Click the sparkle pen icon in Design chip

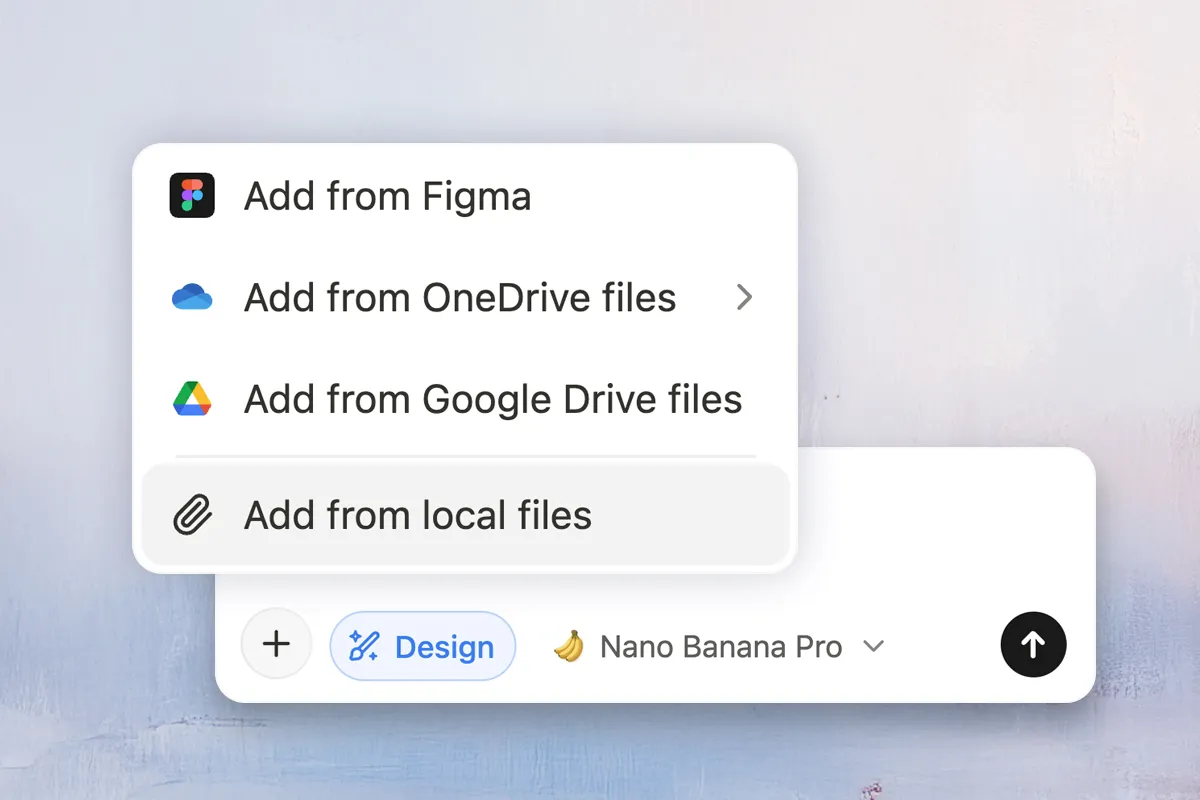[363, 647]
